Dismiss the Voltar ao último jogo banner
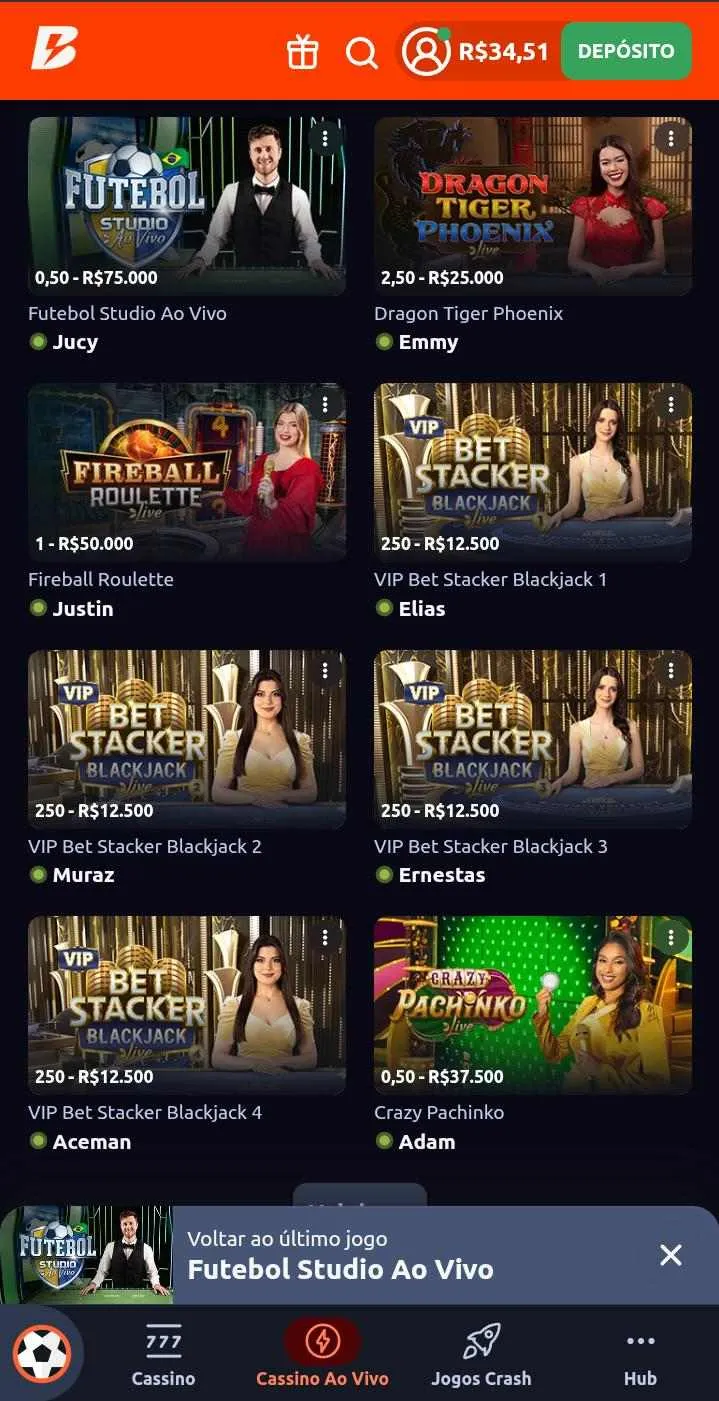 pyautogui.click(x=671, y=1255)
